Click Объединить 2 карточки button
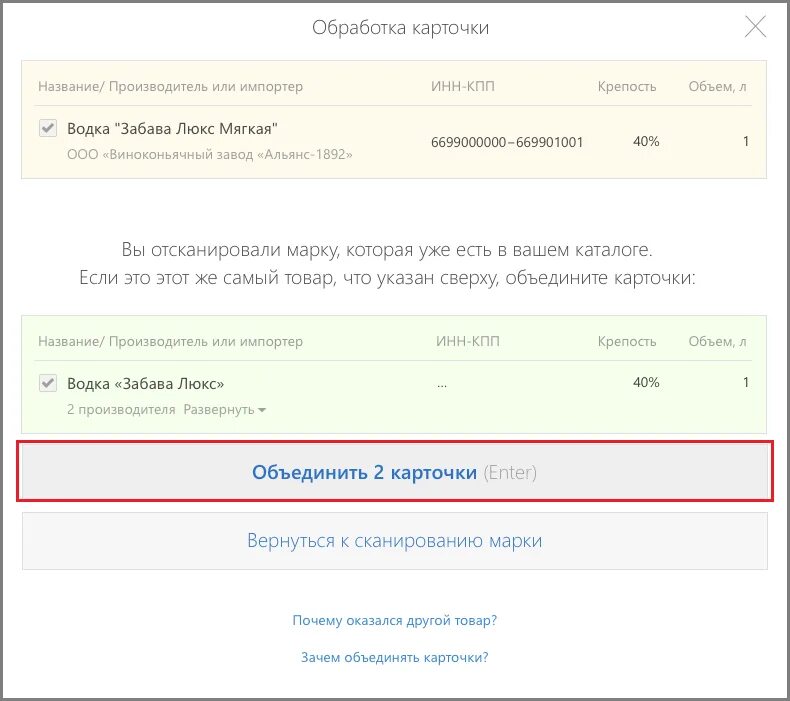The image size is (790, 701). tap(394, 472)
